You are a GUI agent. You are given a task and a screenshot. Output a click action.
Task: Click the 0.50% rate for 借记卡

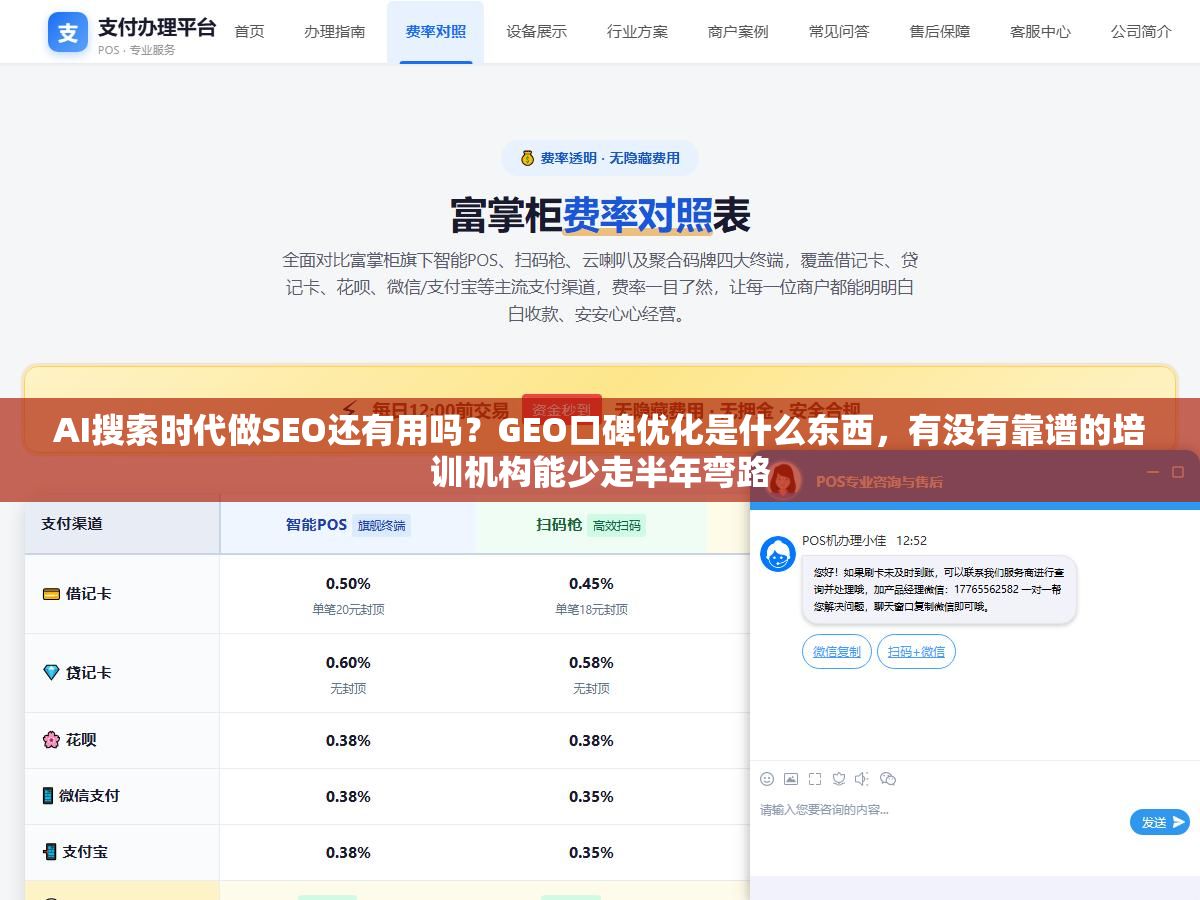348,584
